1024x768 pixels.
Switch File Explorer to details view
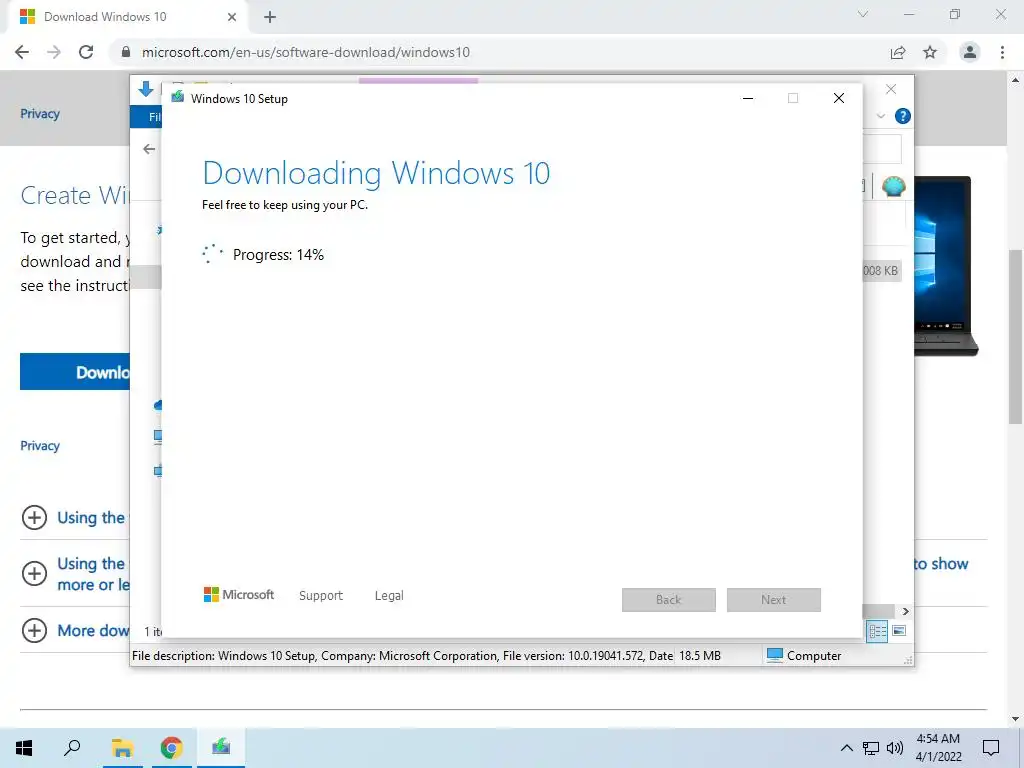tap(878, 631)
